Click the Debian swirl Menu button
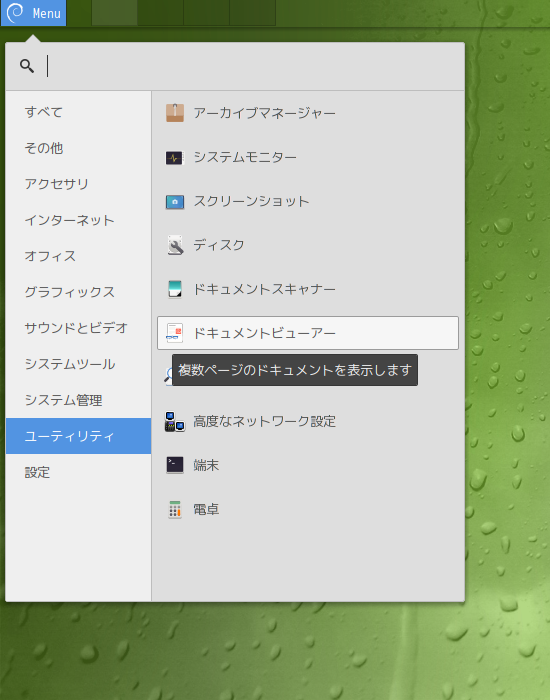 point(33,13)
